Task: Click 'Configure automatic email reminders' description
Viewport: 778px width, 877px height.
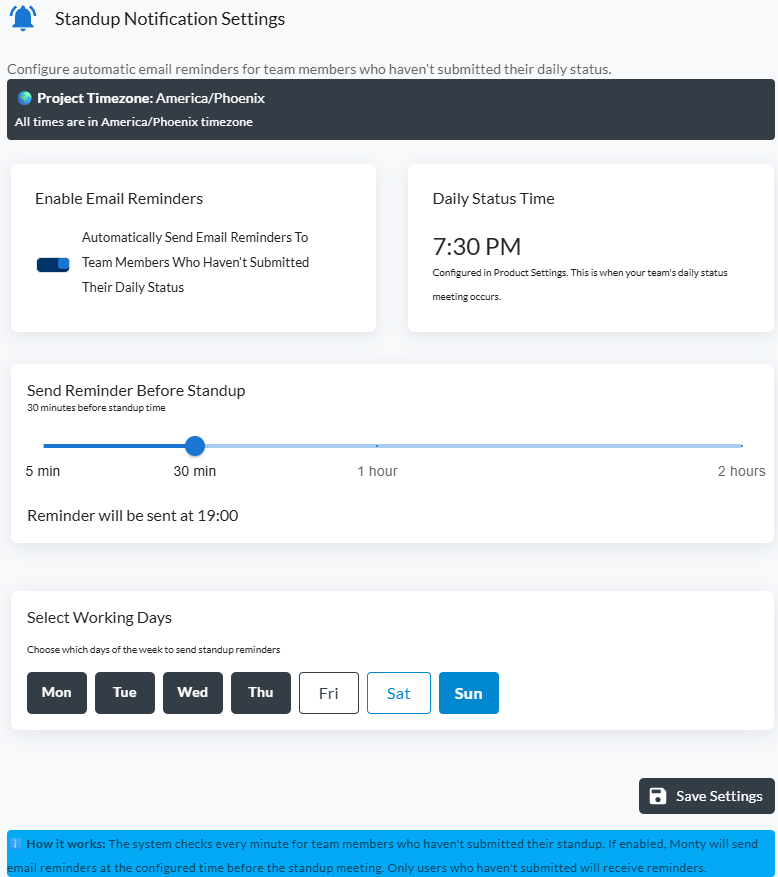Action: point(309,69)
